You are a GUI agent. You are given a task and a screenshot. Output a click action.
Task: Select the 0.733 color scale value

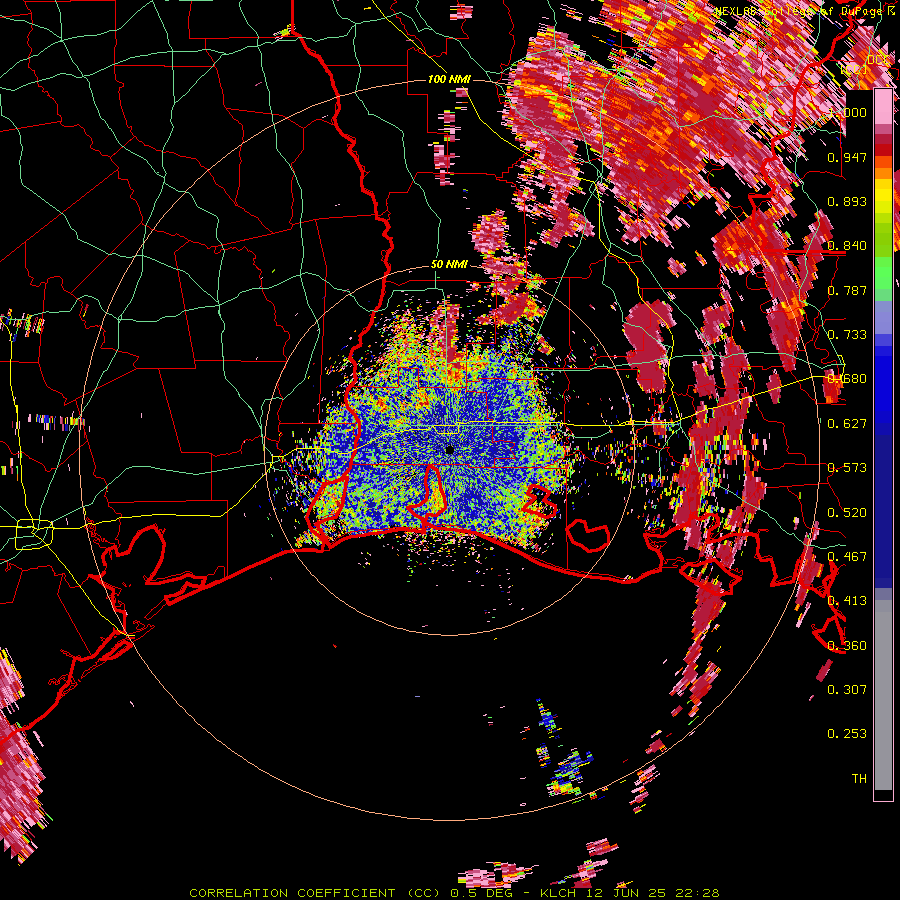coord(847,335)
